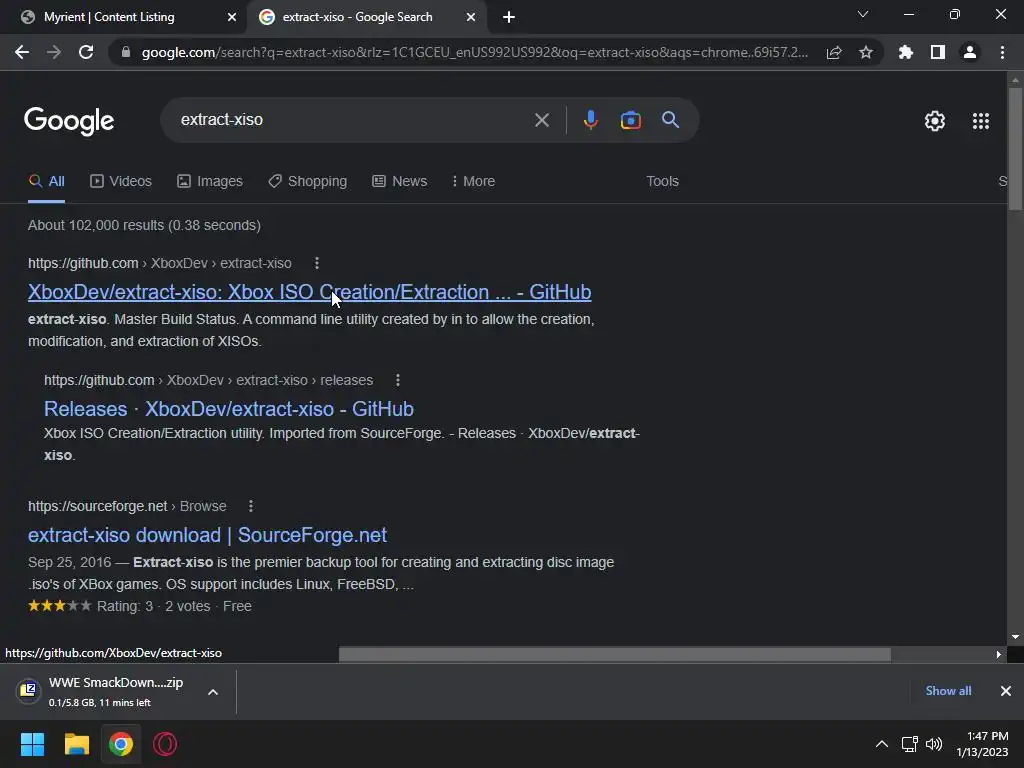Switch to Videos results
1024x768 pixels.
pos(121,182)
